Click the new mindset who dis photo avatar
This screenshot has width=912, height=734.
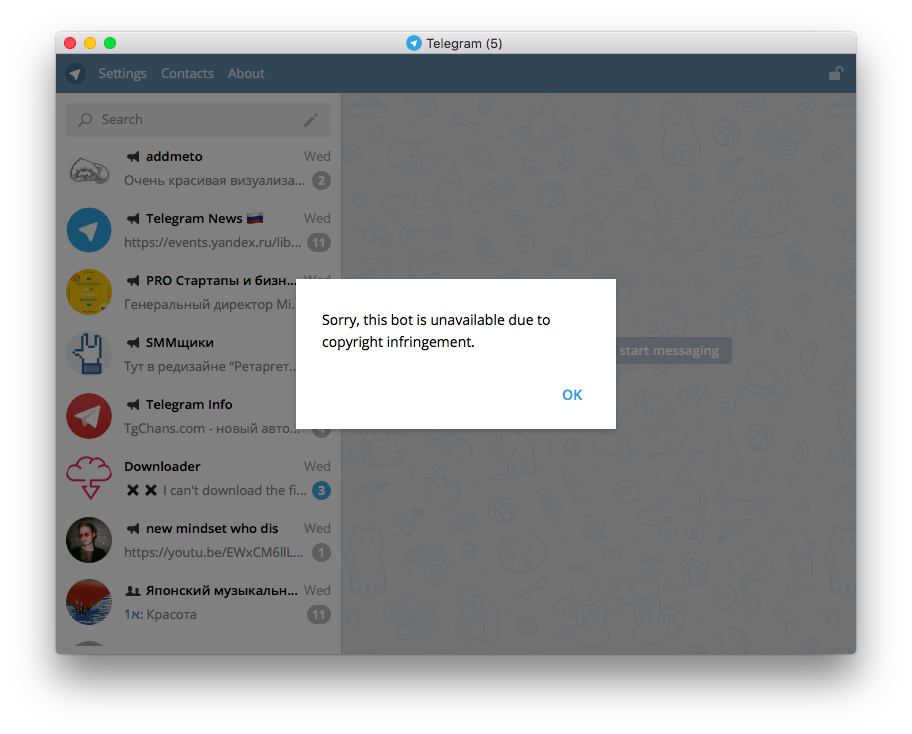tap(89, 540)
